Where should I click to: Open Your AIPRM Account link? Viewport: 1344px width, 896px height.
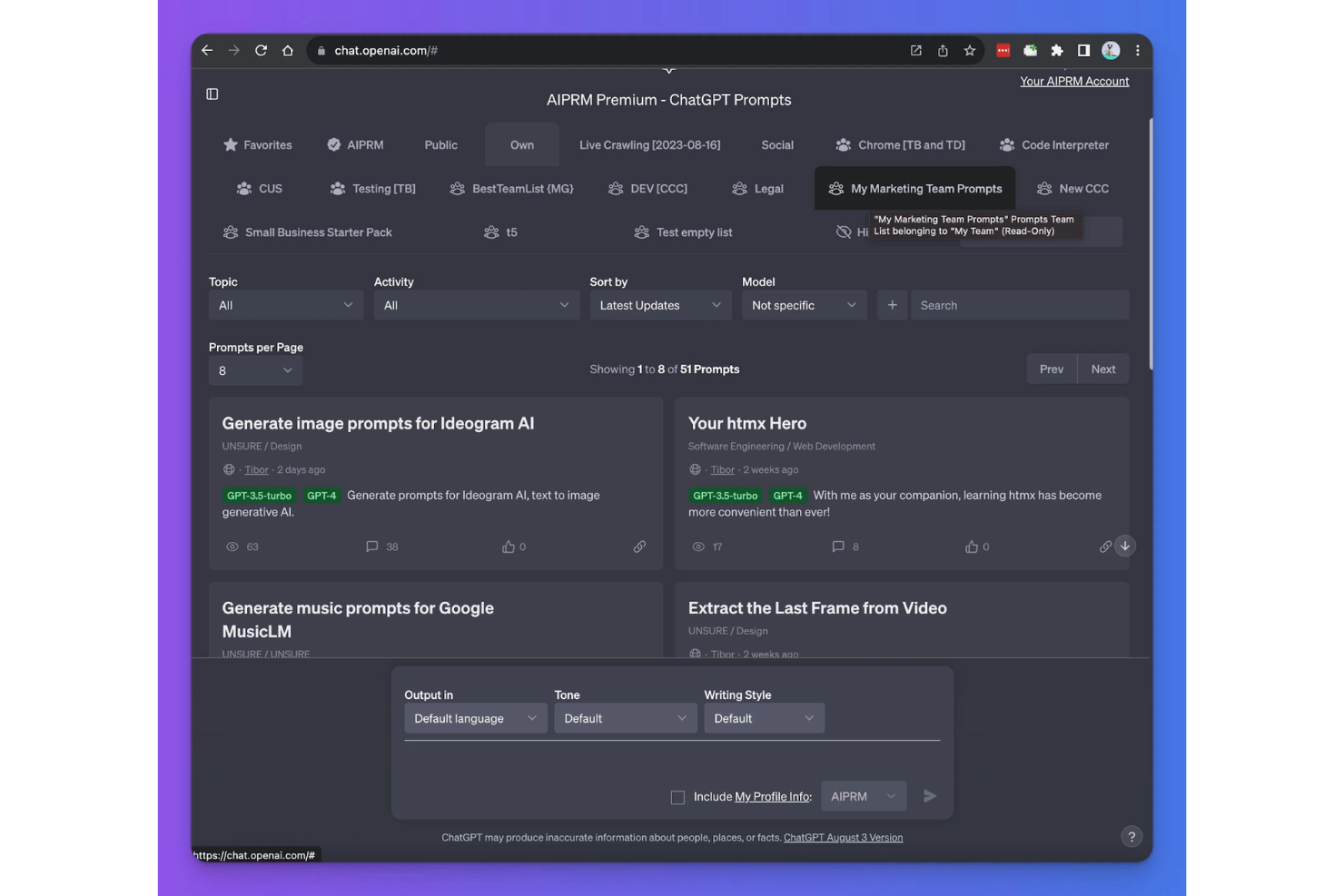1074,81
